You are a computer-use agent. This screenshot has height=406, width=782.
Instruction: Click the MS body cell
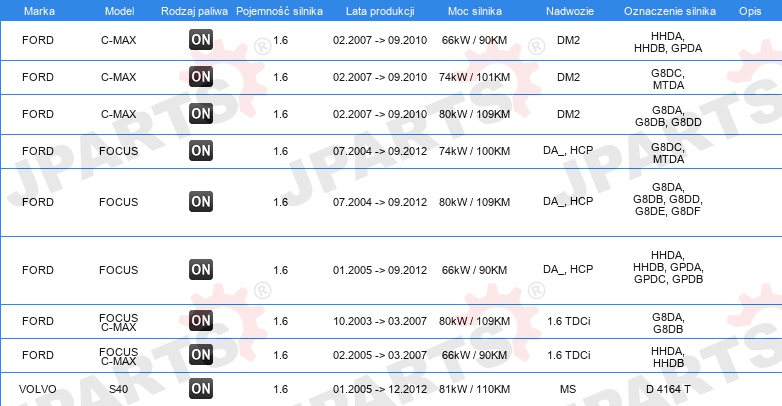pyautogui.click(x=568, y=389)
